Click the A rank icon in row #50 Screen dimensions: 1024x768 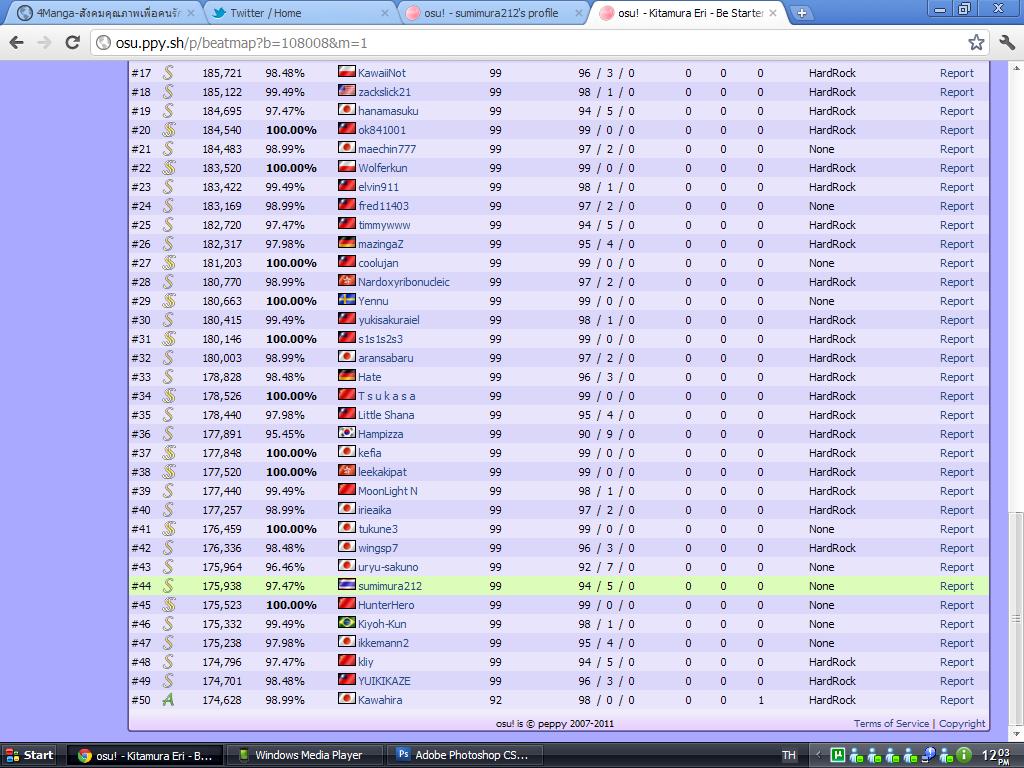[168, 699]
